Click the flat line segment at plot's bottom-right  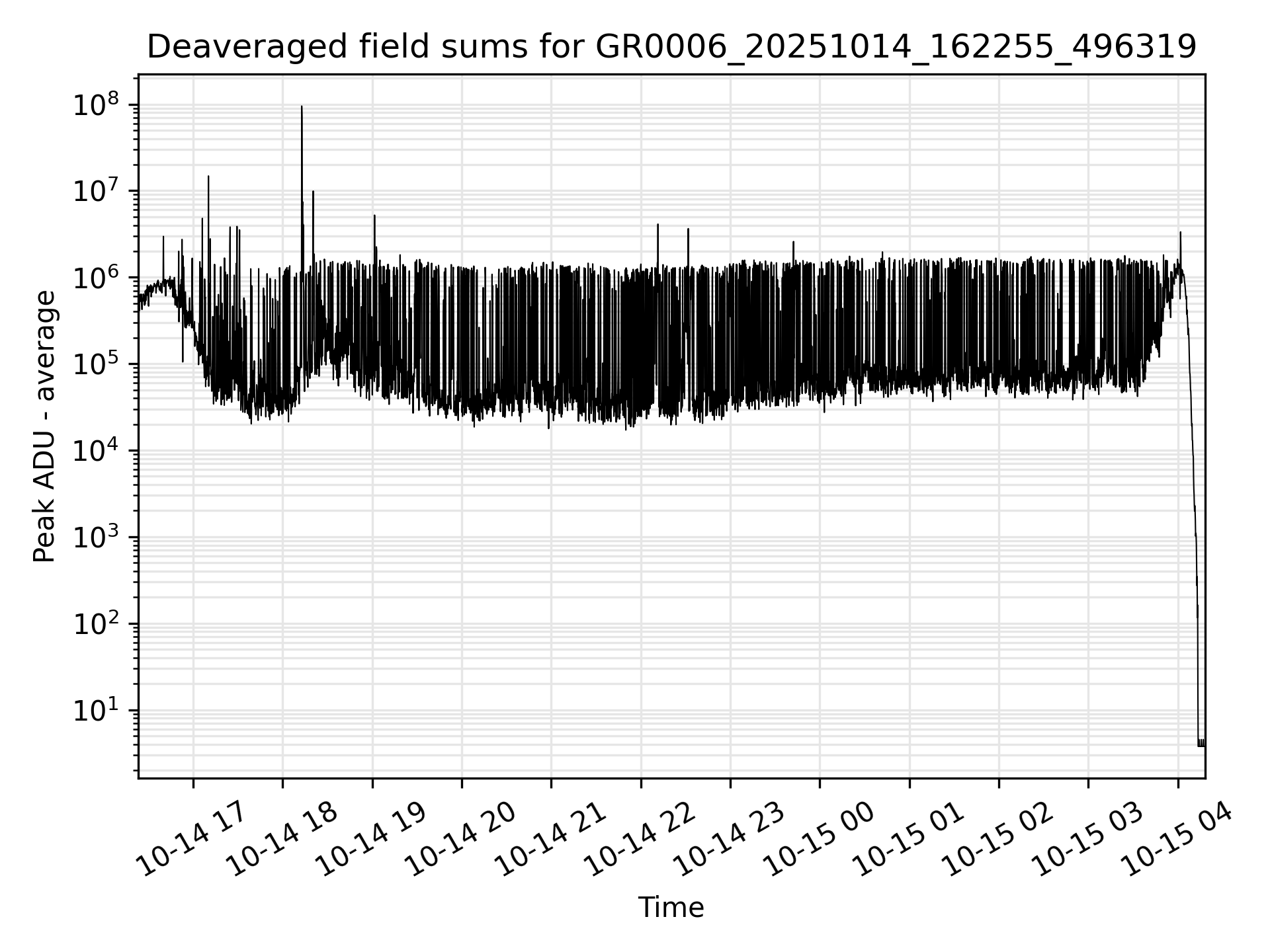[1201, 745]
